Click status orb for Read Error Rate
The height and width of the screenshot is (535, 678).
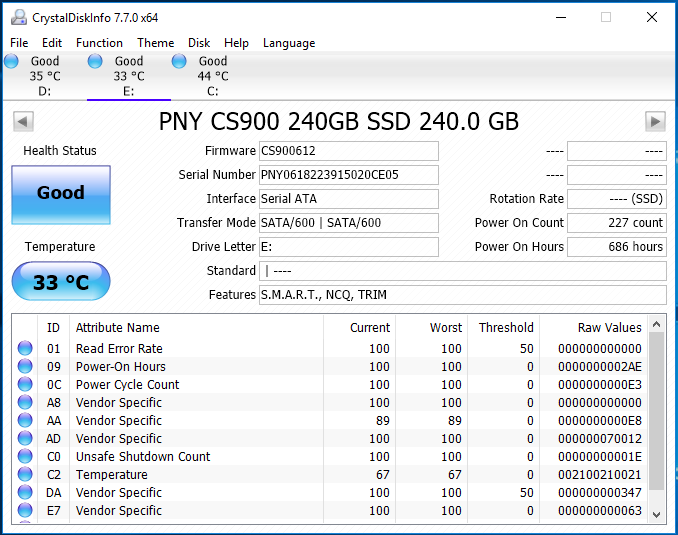(x=25, y=349)
